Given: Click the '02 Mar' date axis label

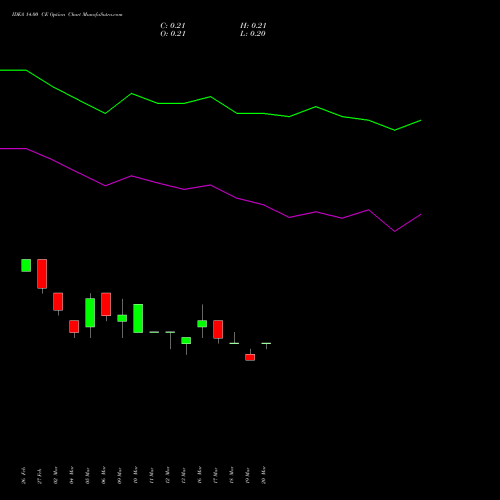Looking at the screenshot, I should (56, 475).
